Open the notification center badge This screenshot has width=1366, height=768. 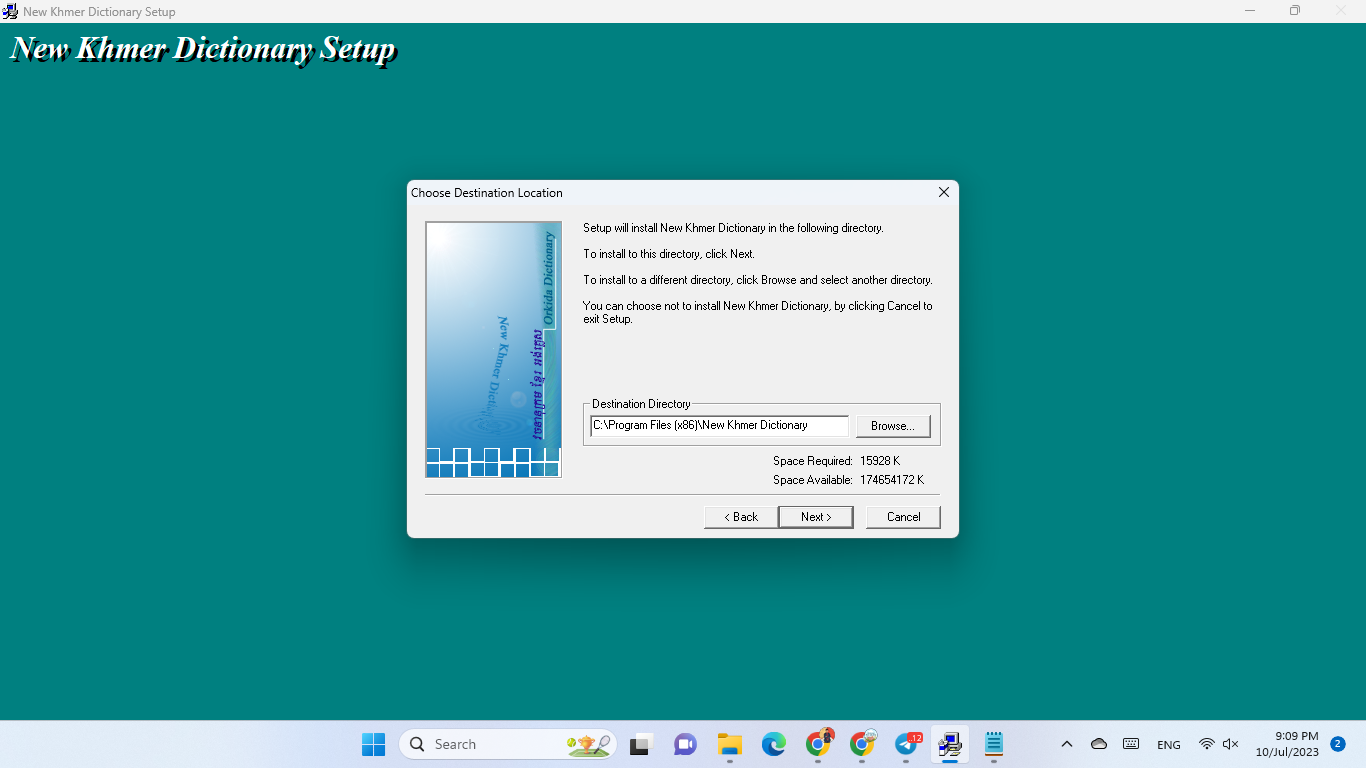[x=1338, y=744]
